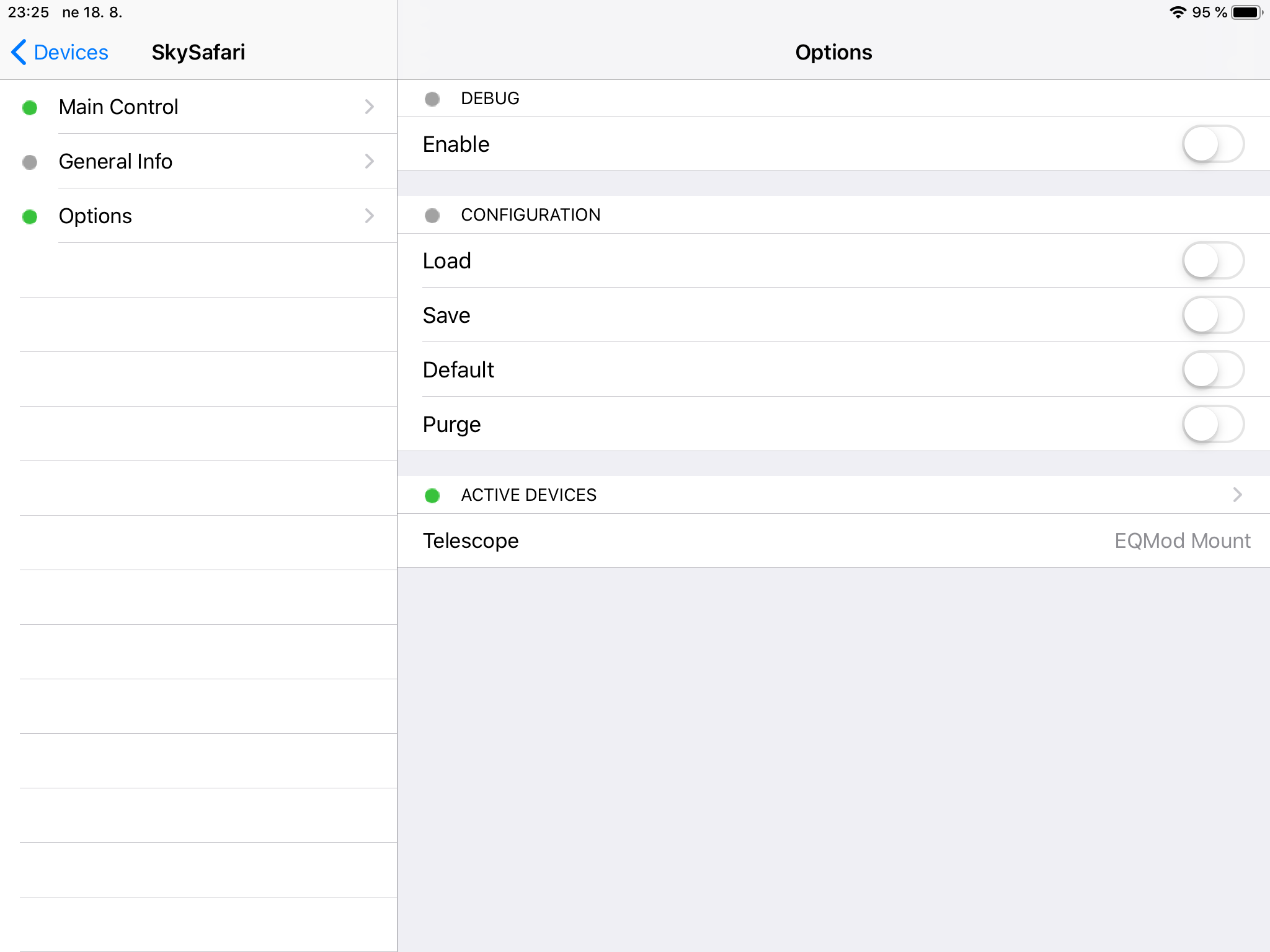Toggle the Purge configuration switch

pos(1213,424)
